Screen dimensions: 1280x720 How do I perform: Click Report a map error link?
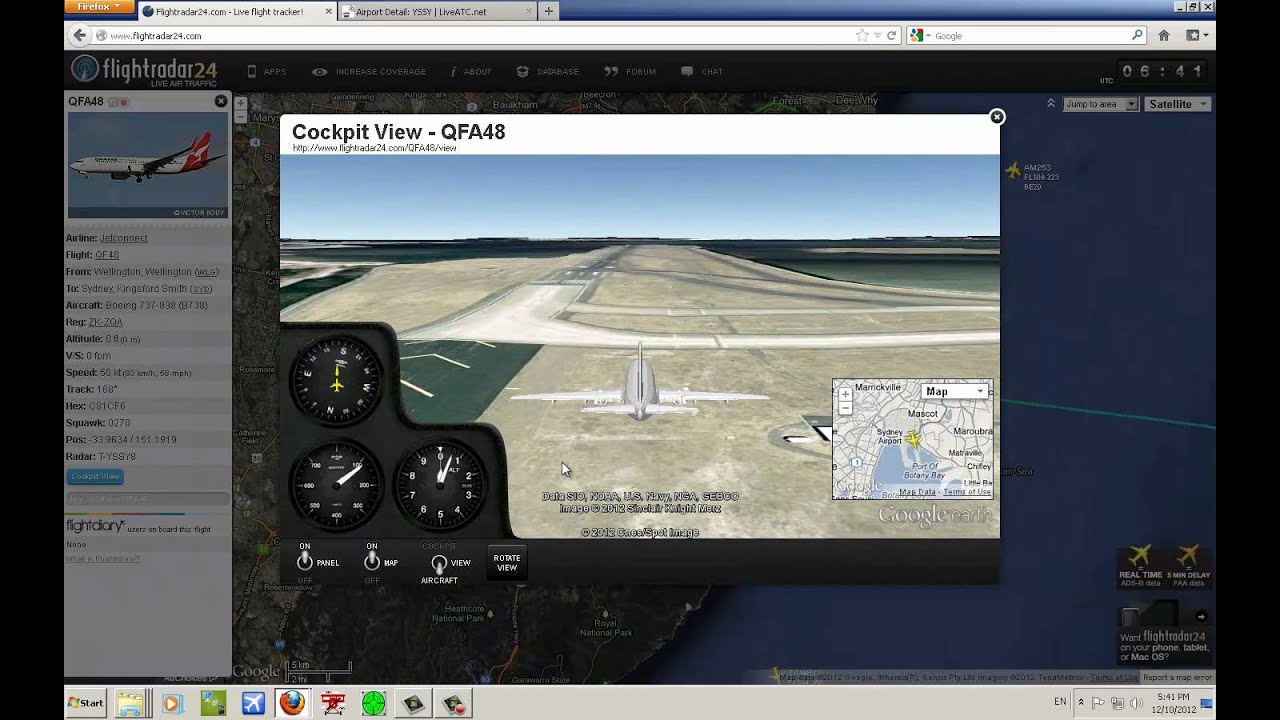coord(1177,677)
